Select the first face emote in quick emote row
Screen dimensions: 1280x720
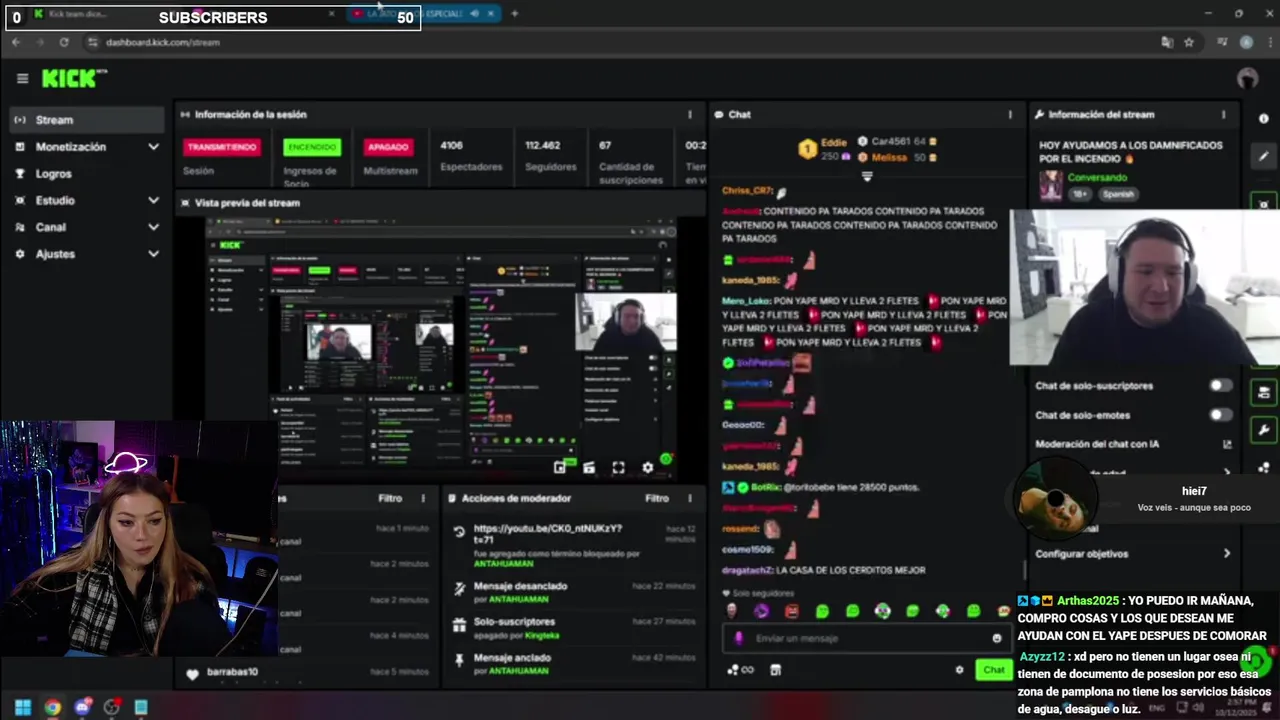[x=732, y=611]
